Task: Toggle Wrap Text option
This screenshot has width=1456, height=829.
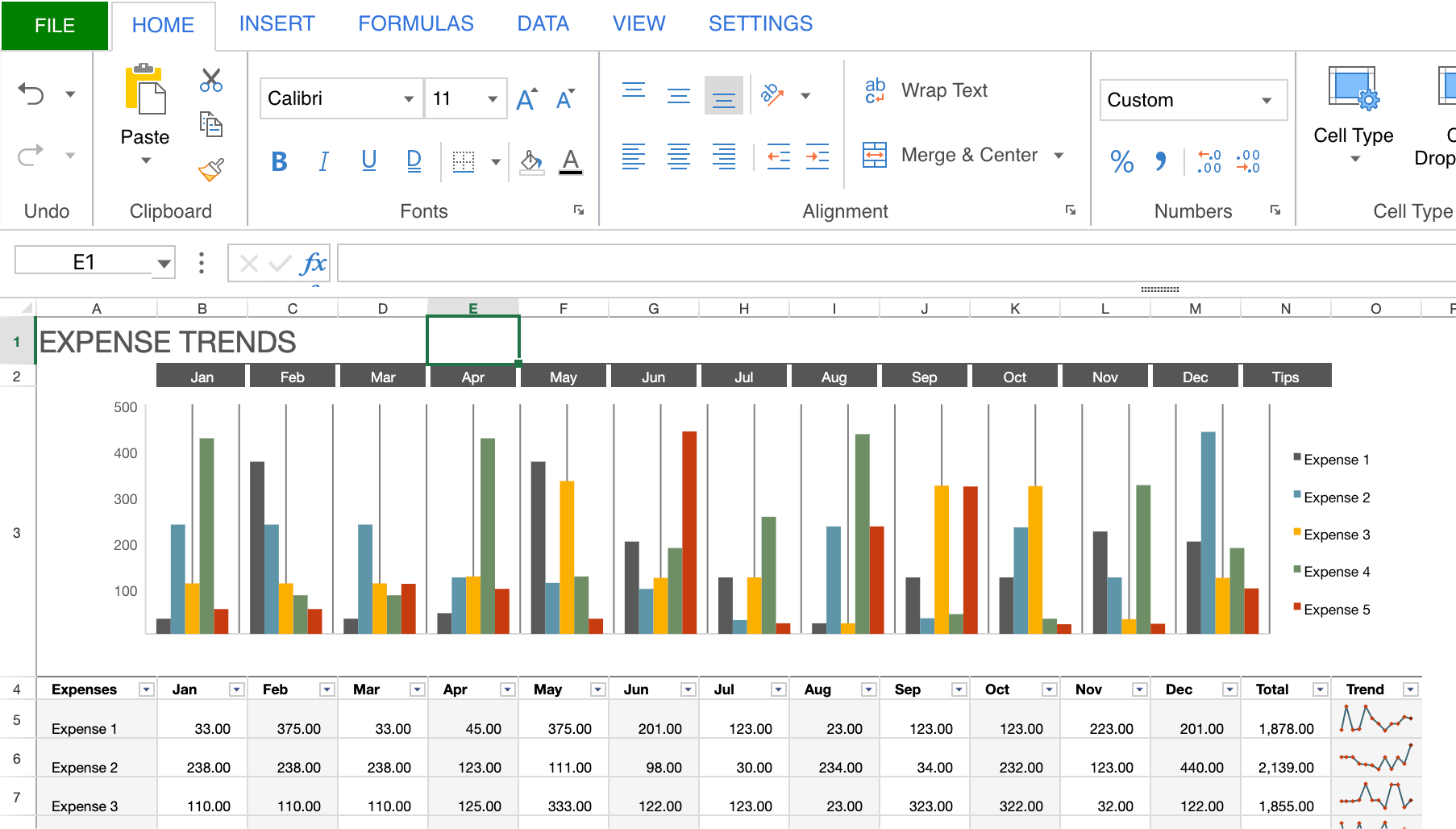Action: pos(926,91)
